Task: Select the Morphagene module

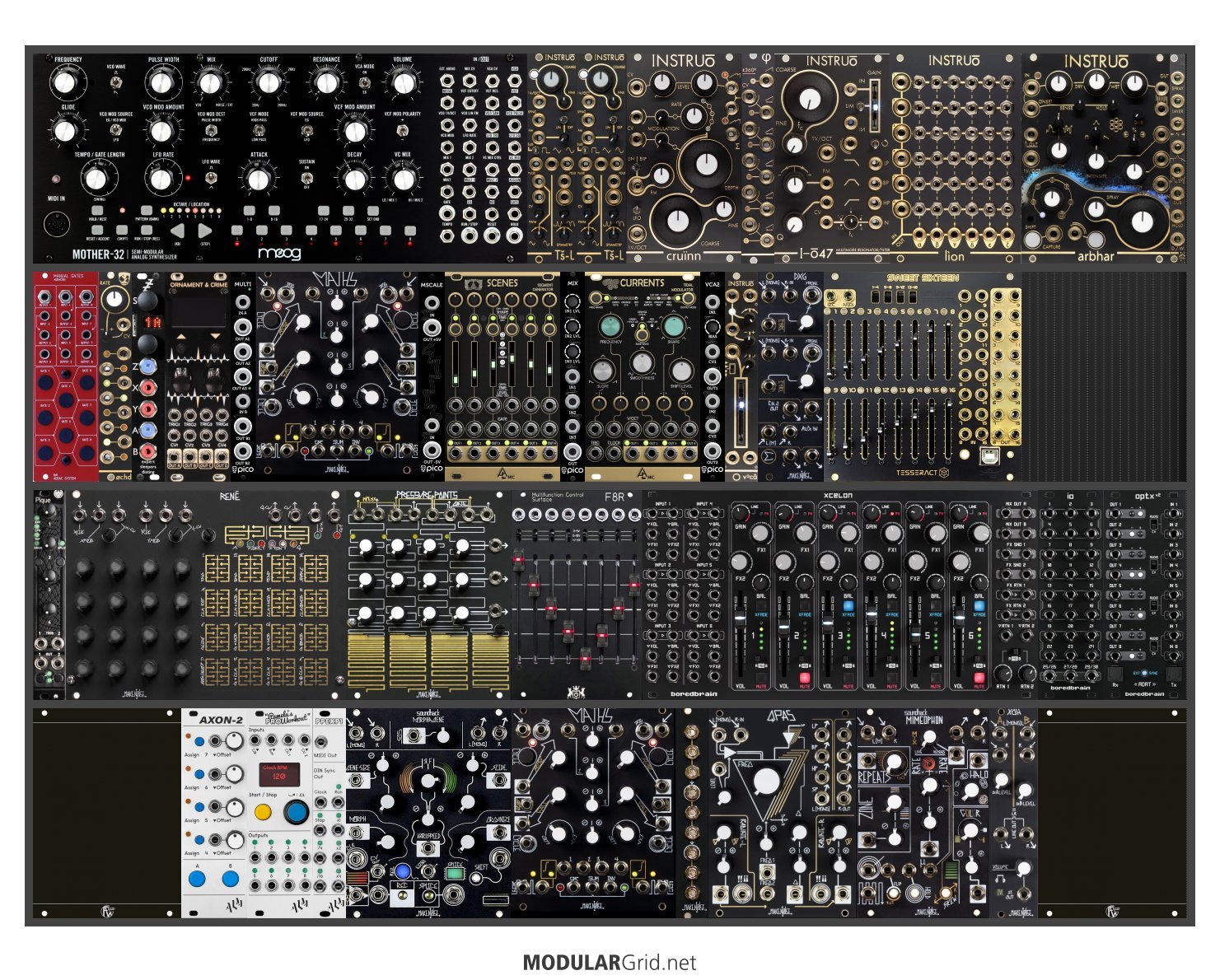Action: click(428, 813)
